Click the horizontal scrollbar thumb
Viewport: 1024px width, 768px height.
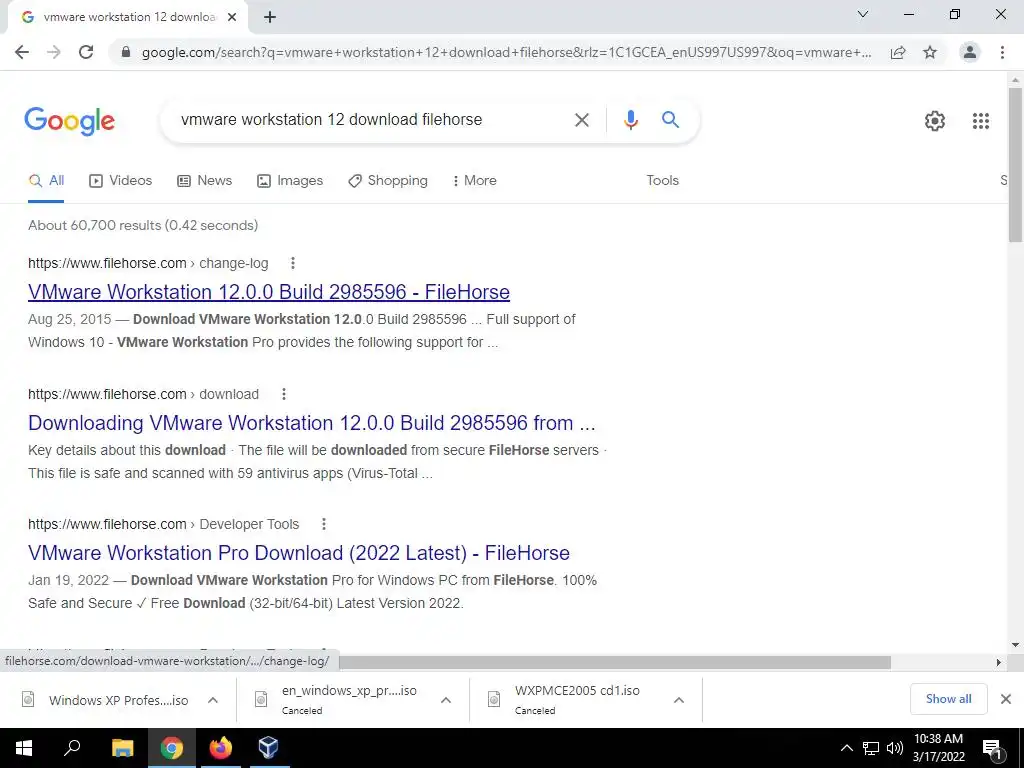pos(615,662)
